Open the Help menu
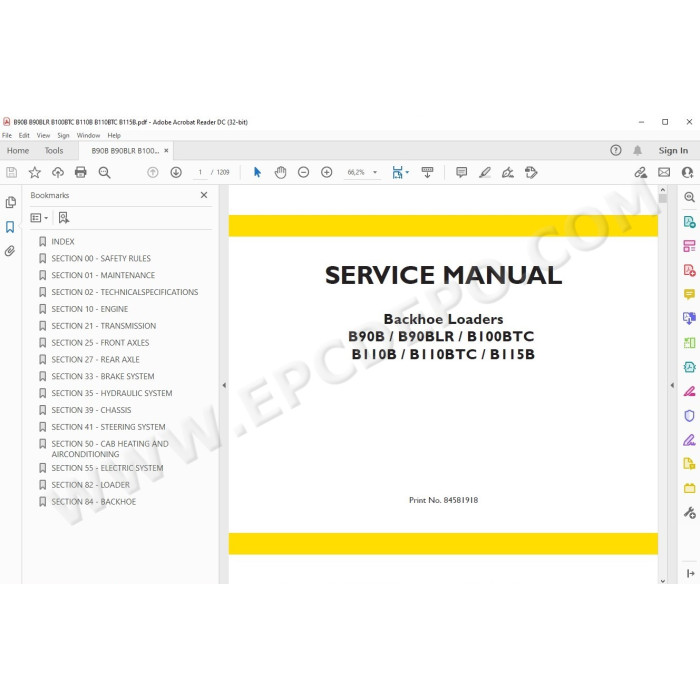The height and width of the screenshot is (700, 700). pyautogui.click(x=114, y=135)
